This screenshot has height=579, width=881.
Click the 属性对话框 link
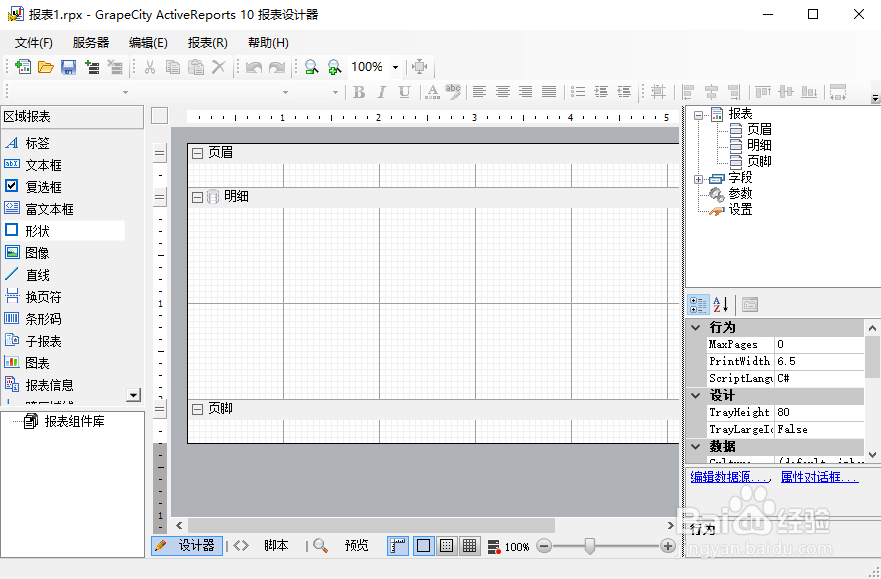820,477
